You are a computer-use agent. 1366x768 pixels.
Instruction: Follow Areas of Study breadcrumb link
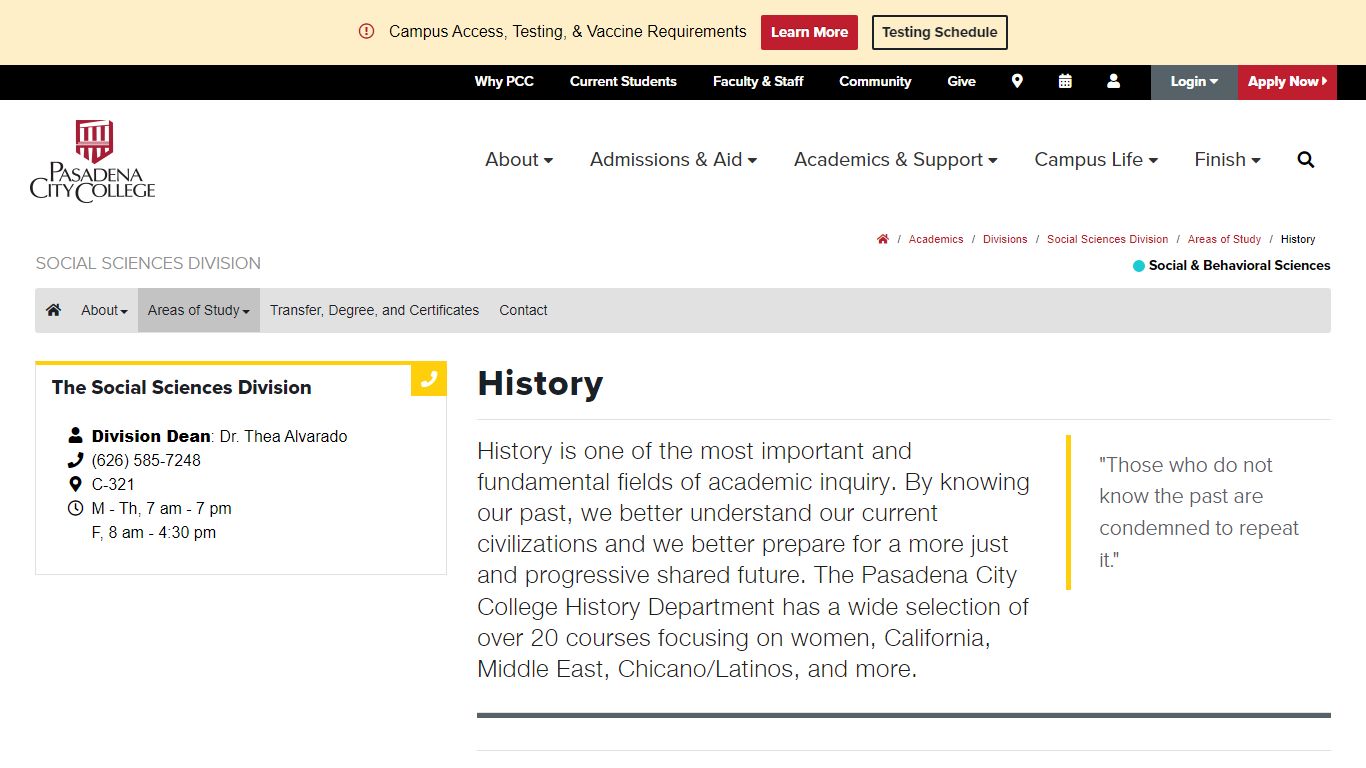click(x=1224, y=239)
